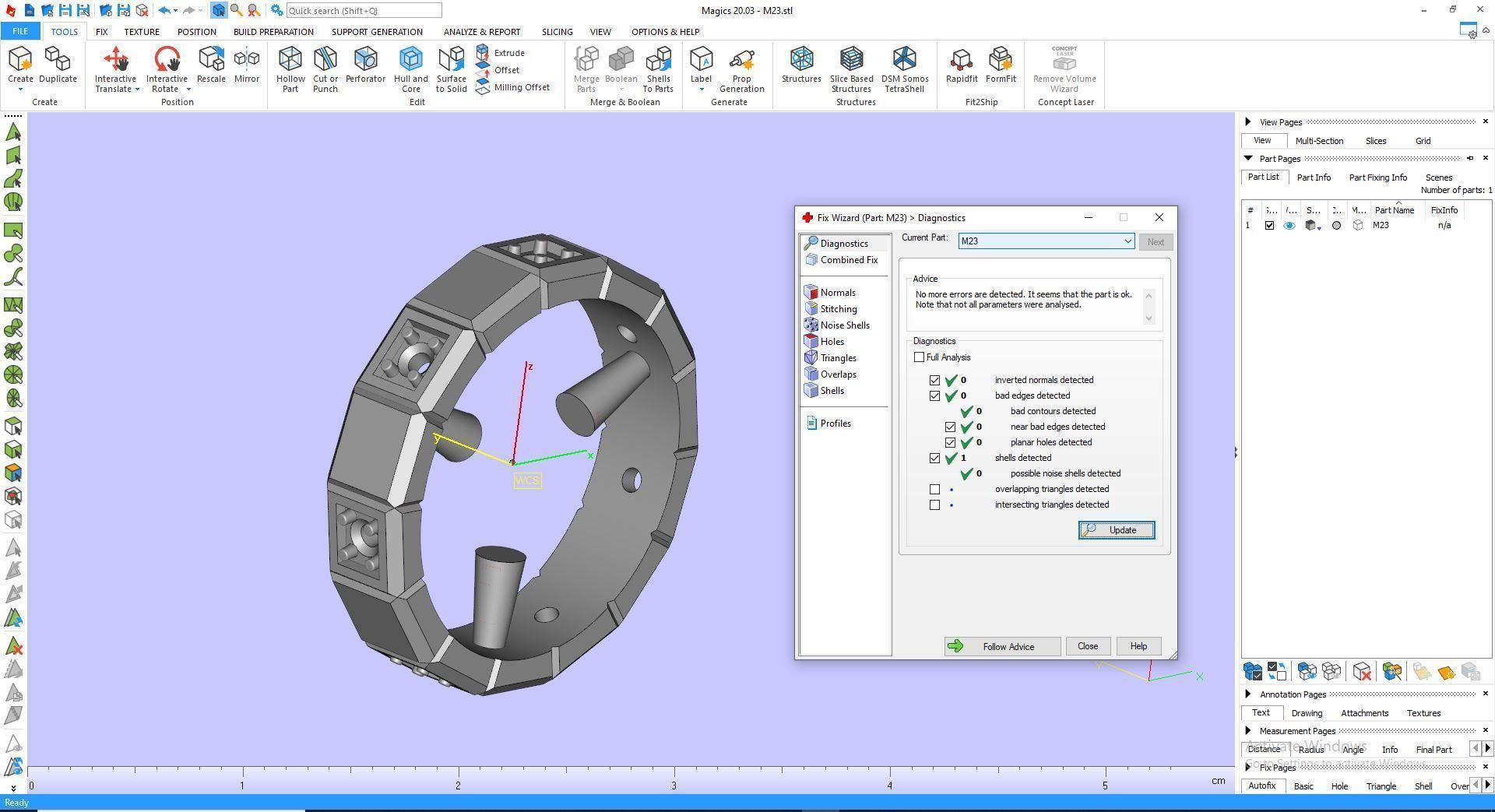Click the Help button in Fix Wizard

(x=1138, y=646)
